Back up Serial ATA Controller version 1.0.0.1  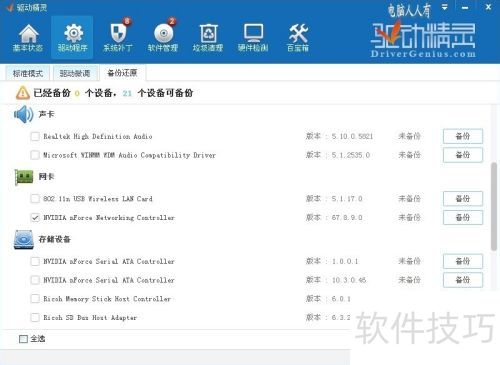click(463, 261)
